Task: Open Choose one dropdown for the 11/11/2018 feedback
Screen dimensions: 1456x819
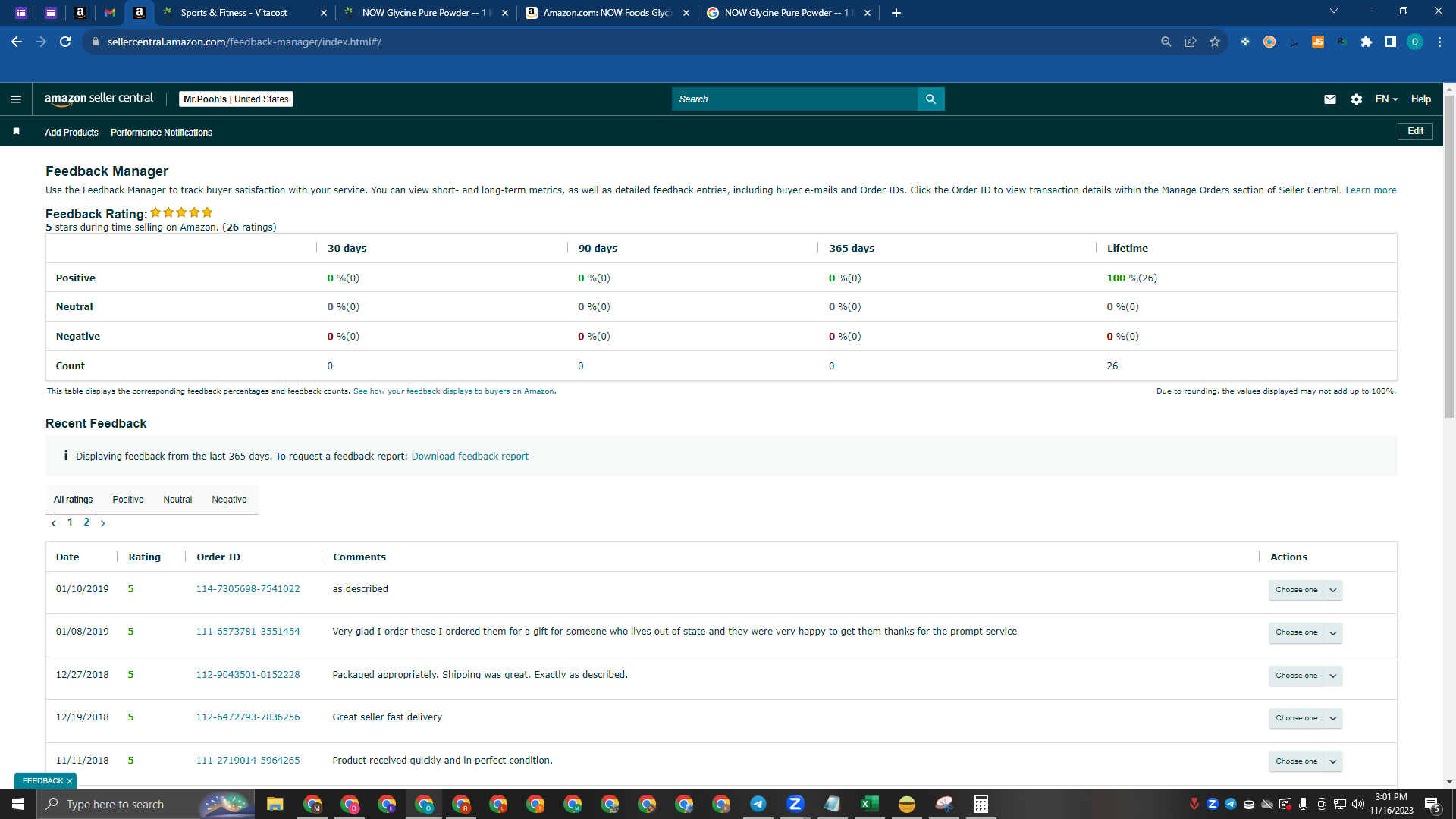Action: pos(1305,761)
